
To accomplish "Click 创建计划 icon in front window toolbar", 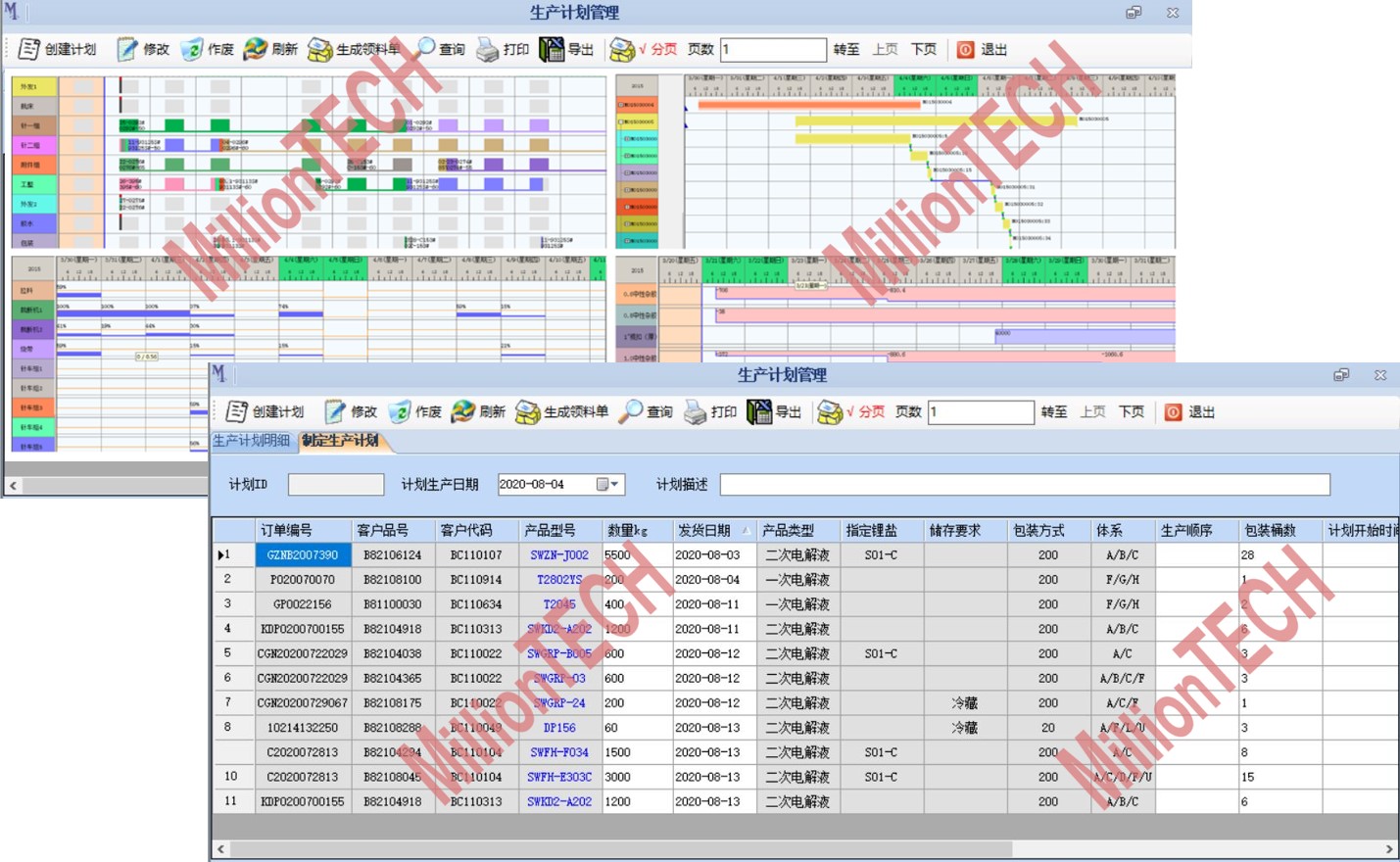I will pos(236,411).
